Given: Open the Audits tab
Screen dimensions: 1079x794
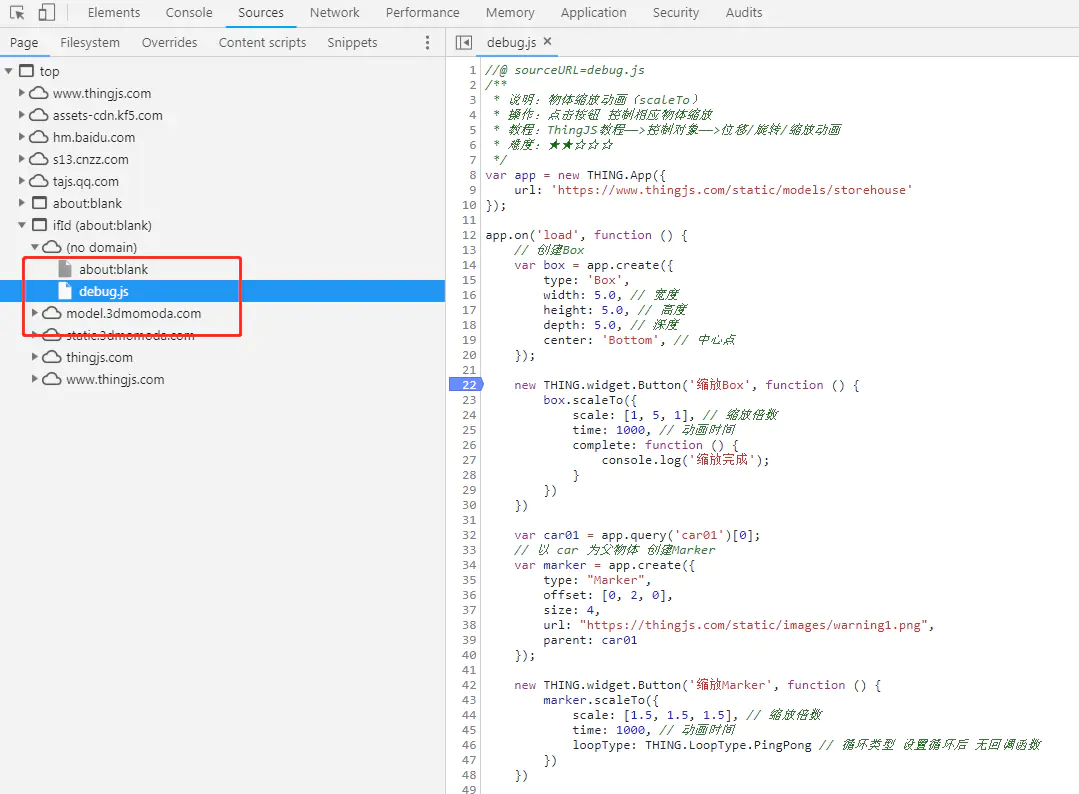Looking at the screenshot, I should pyautogui.click(x=744, y=12).
